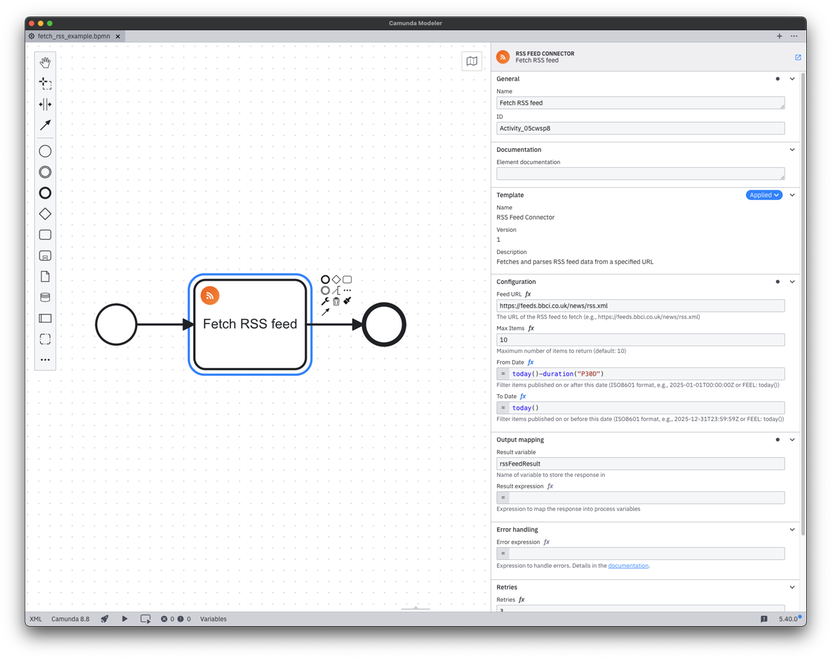The width and height of the screenshot is (832, 660).
Task: Select the global connect tool
Action: point(44,124)
